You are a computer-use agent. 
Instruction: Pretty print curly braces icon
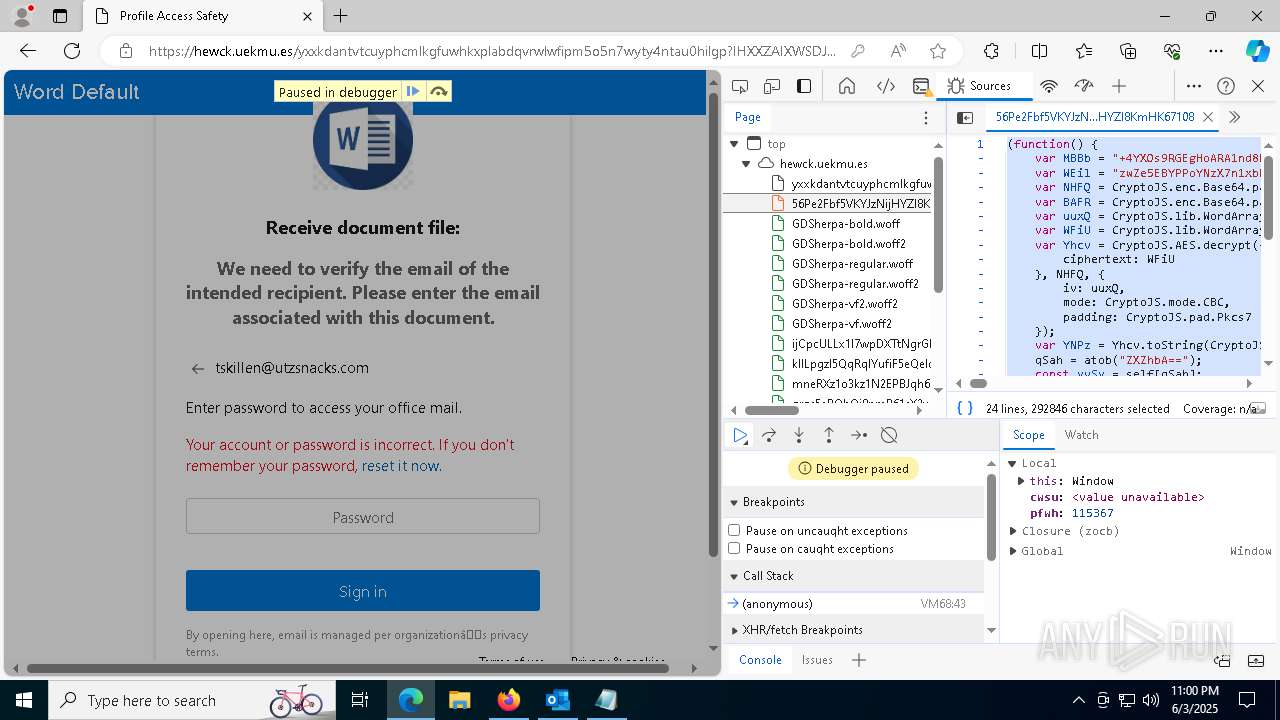pos(965,408)
